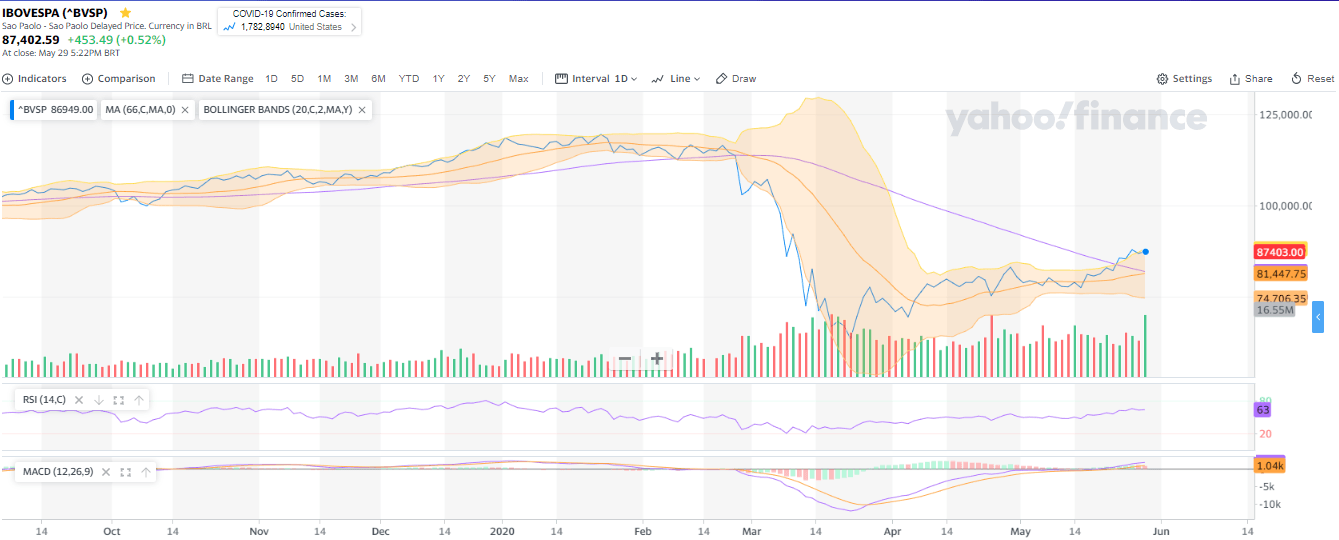Select the 6M date range
1339x540 pixels.
pos(378,79)
